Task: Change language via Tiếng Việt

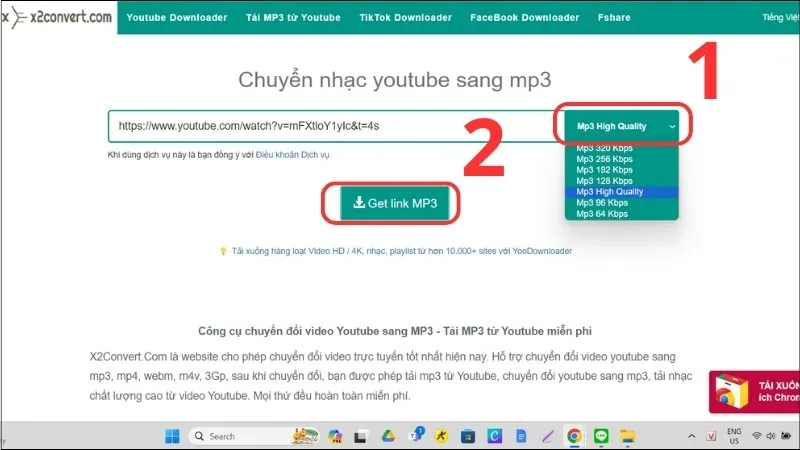Action: point(781,17)
